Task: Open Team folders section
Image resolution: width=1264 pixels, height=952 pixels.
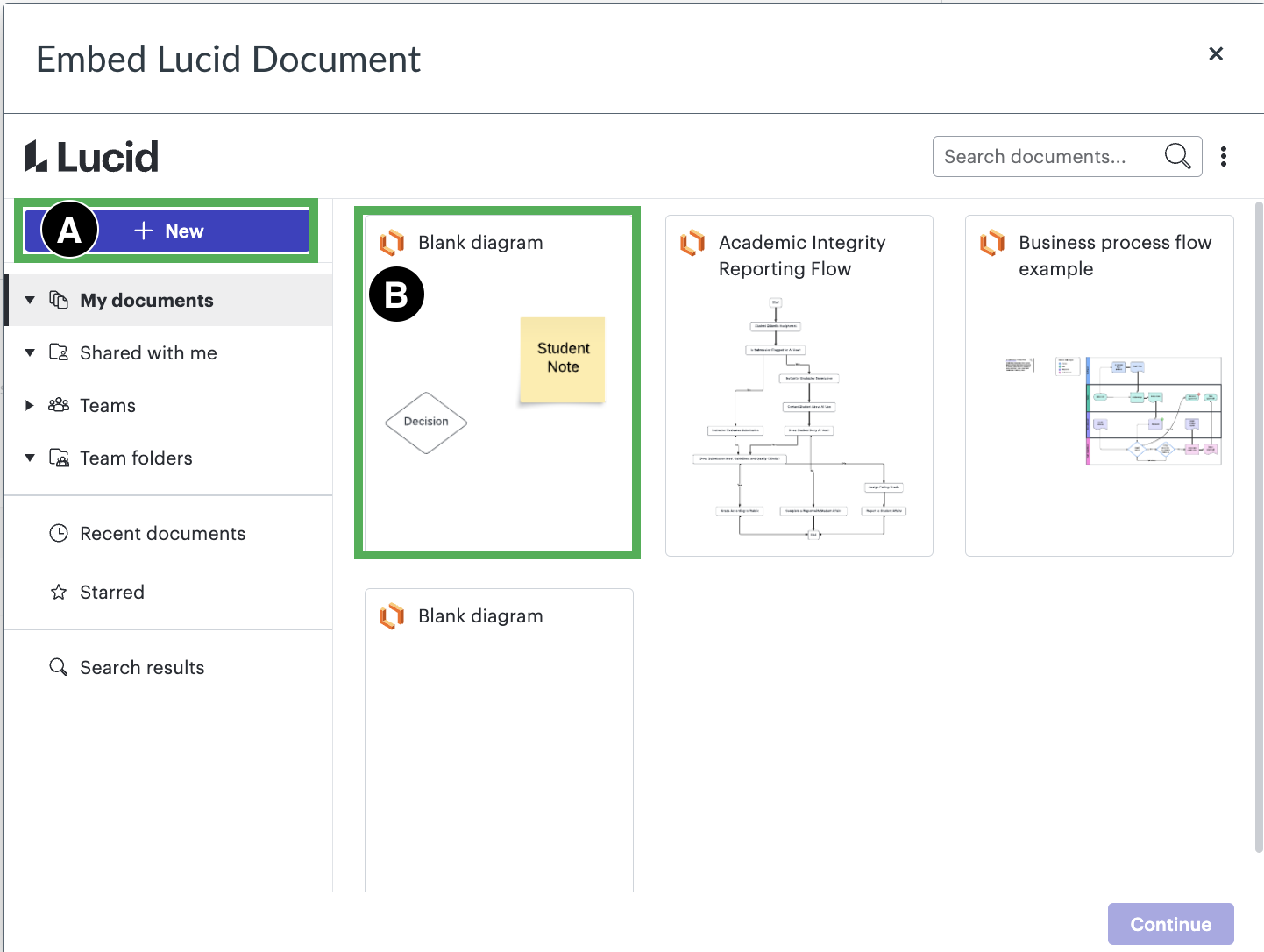Action: pyautogui.click(x=169, y=458)
